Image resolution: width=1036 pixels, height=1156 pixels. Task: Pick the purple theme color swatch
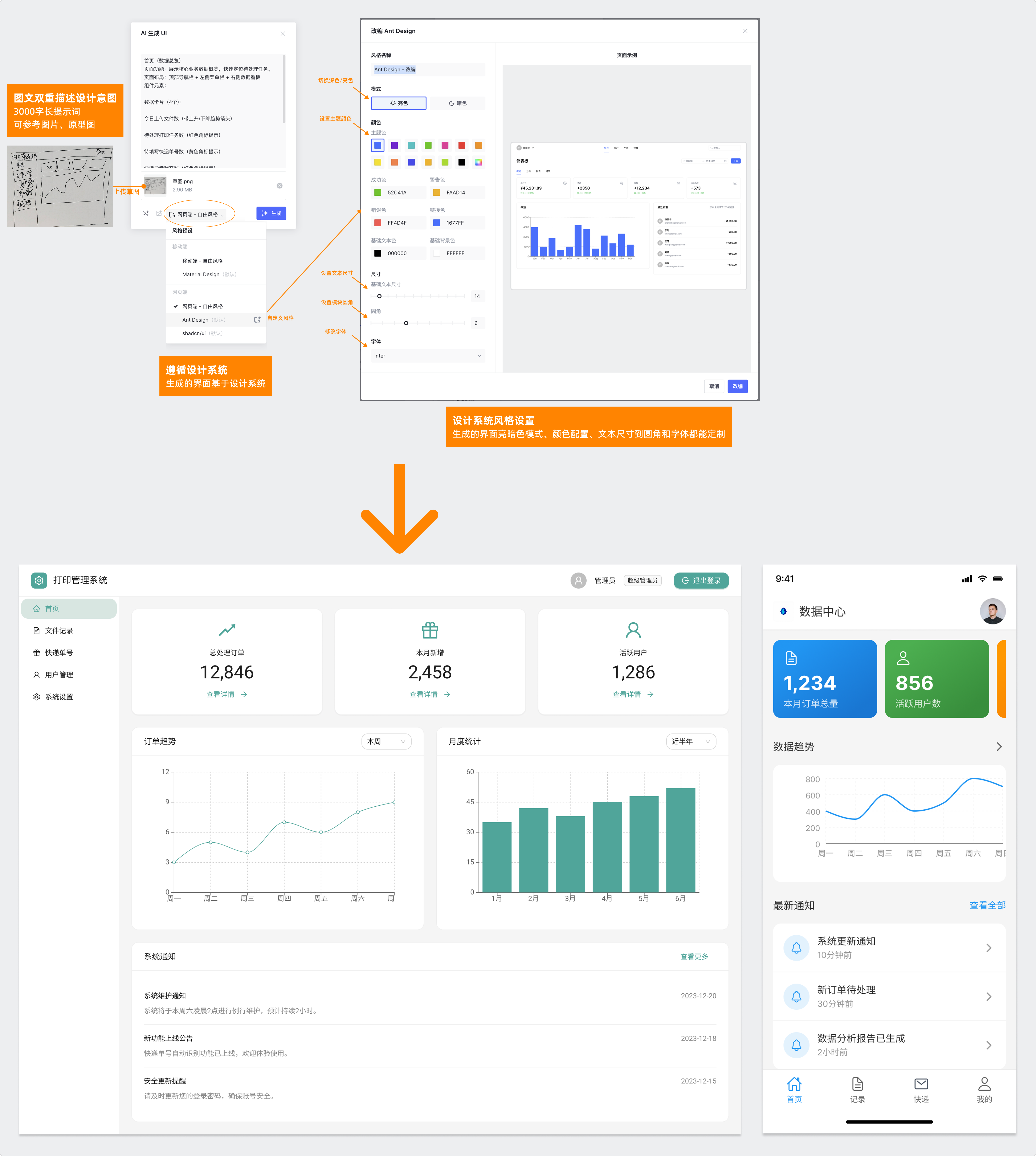point(395,145)
